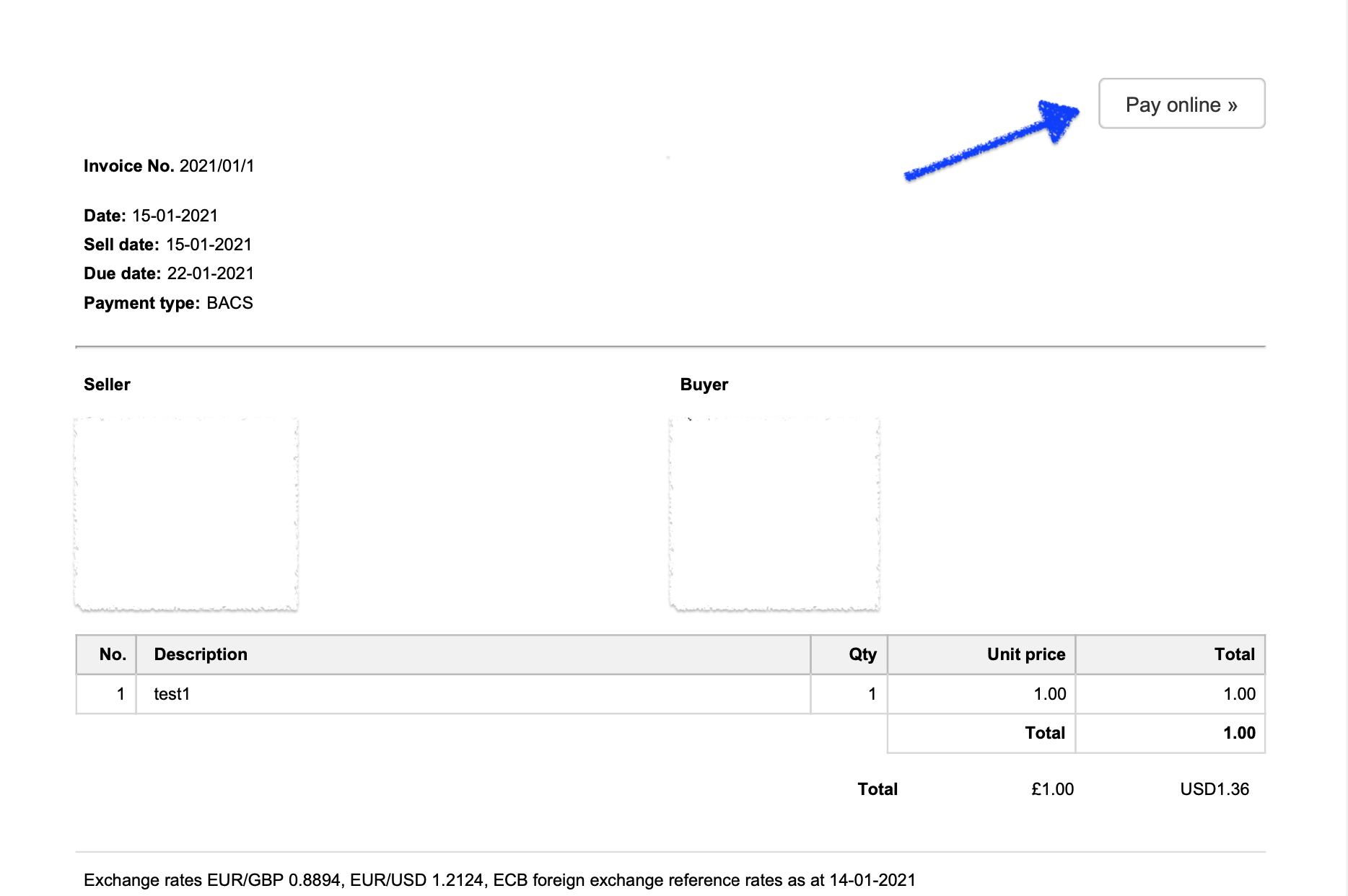Click the Due date 22-01-2021

pos(210,273)
